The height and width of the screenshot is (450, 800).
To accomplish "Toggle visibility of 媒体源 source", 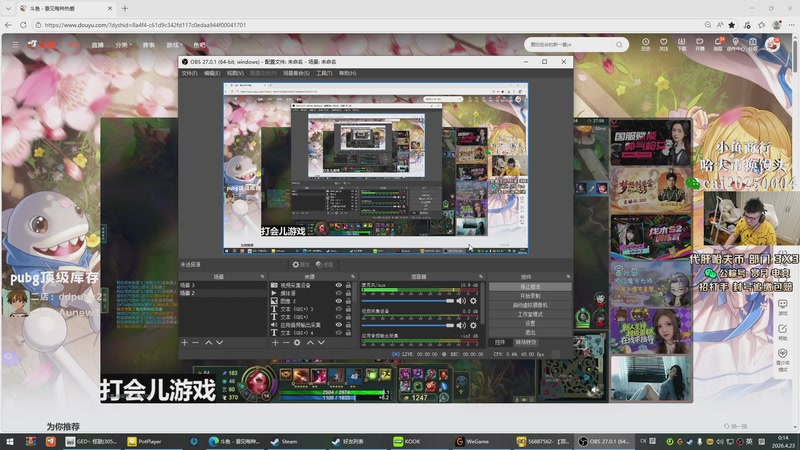I will tap(338, 293).
